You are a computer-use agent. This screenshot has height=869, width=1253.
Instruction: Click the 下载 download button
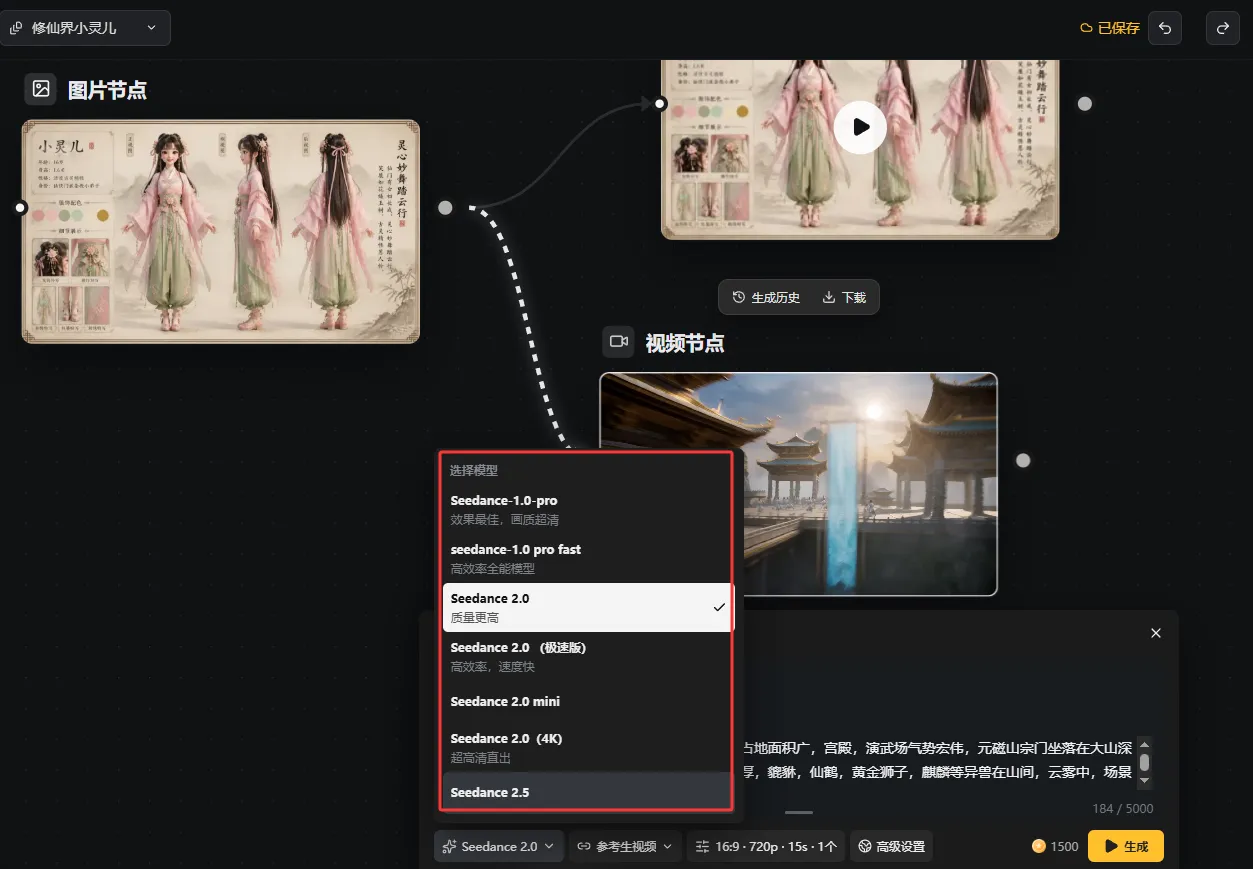pos(844,297)
